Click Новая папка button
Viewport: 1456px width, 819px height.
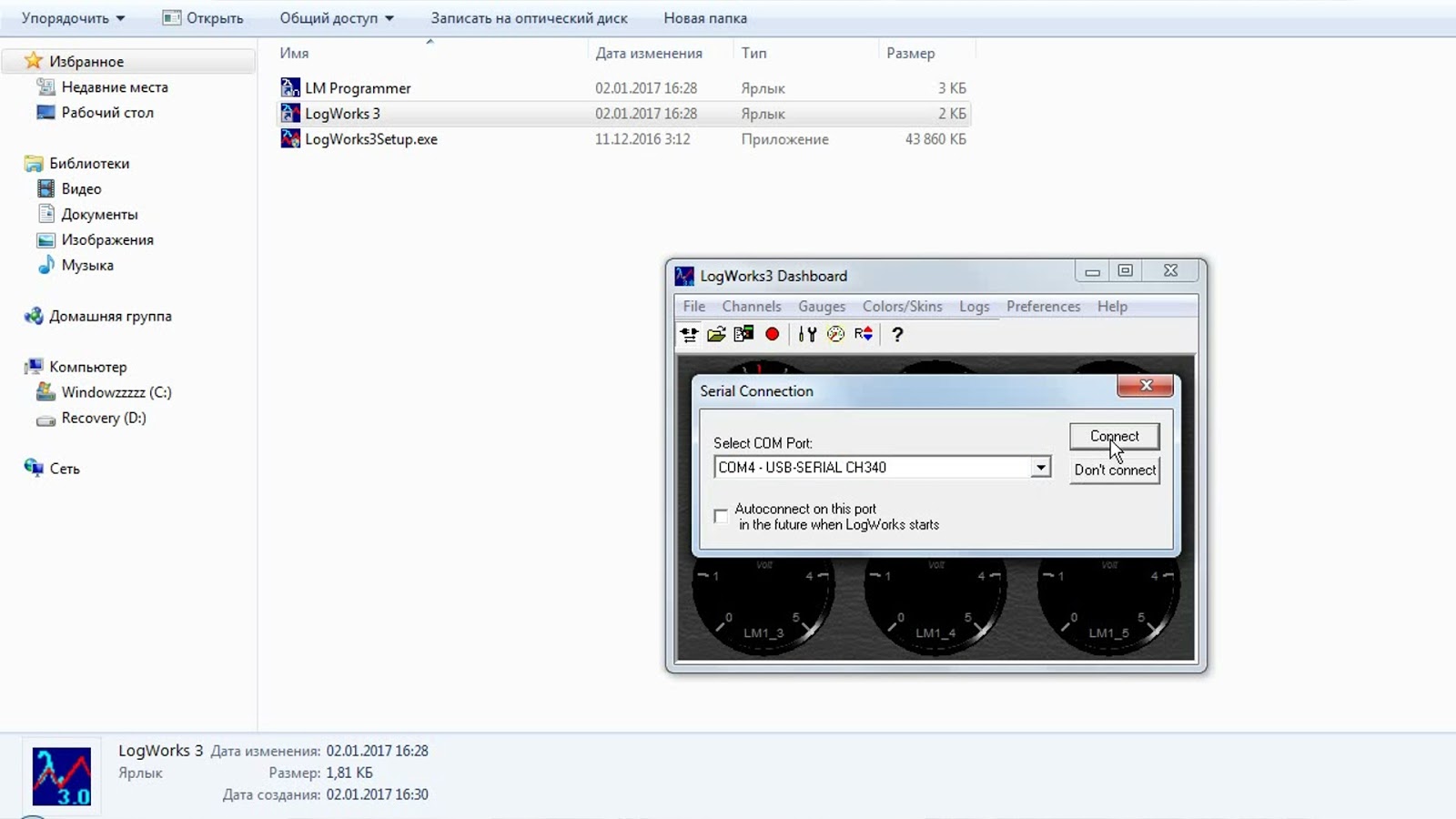(x=705, y=18)
